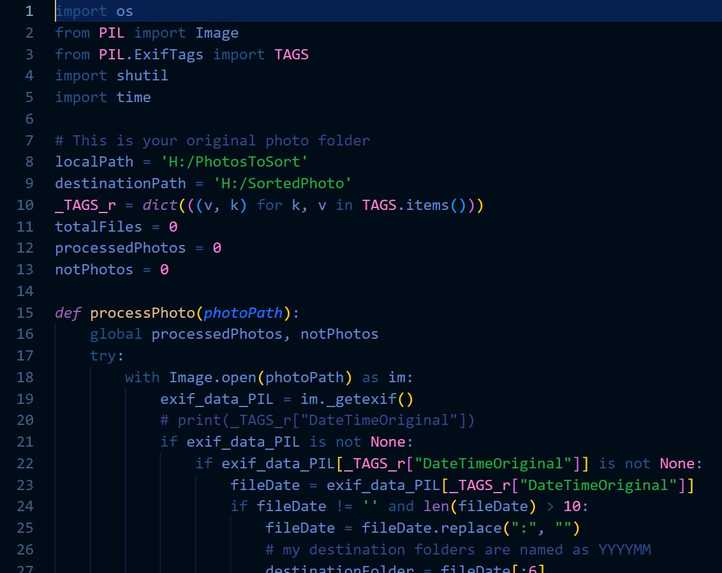Screen dimensions: 722x573
Task: Click the 'photoPath' parameter in the def line
Action: pyautogui.click(x=243, y=313)
